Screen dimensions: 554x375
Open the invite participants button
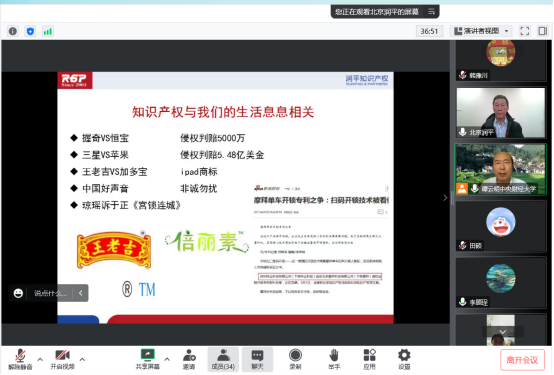pyautogui.click(x=189, y=359)
